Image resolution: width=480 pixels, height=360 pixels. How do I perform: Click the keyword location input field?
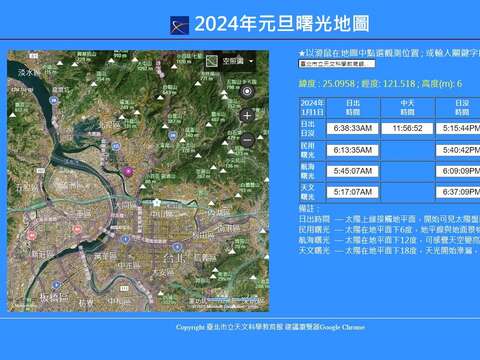point(337,64)
